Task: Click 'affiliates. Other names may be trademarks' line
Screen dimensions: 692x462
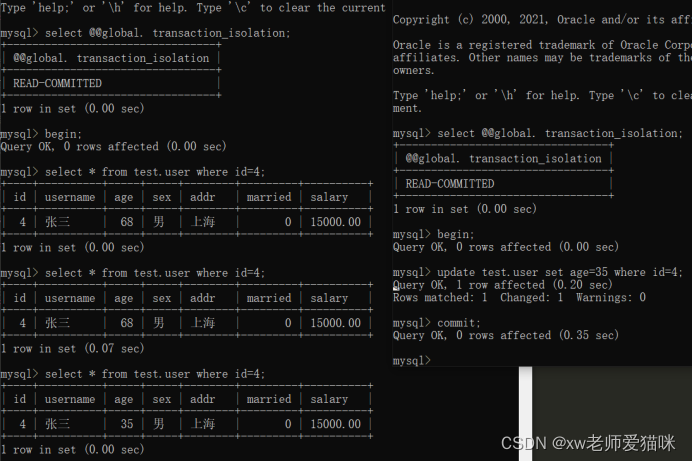Action: point(542,58)
